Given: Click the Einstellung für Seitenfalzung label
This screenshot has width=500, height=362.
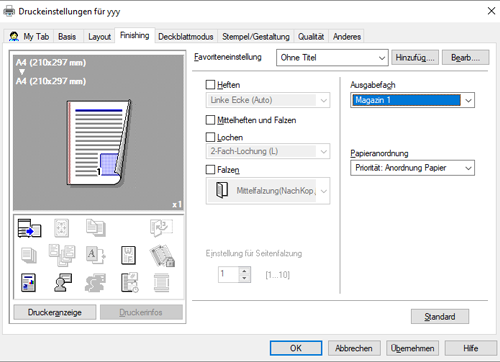Looking at the screenshot, I should coord(254,253).
